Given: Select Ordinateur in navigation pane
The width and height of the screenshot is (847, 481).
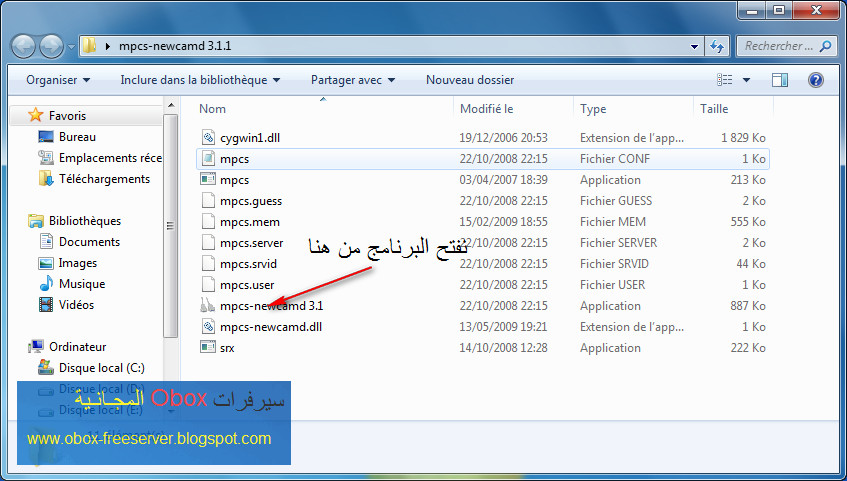Looking at the screenshot, I should pyautogui.click(x=77, y=347).
